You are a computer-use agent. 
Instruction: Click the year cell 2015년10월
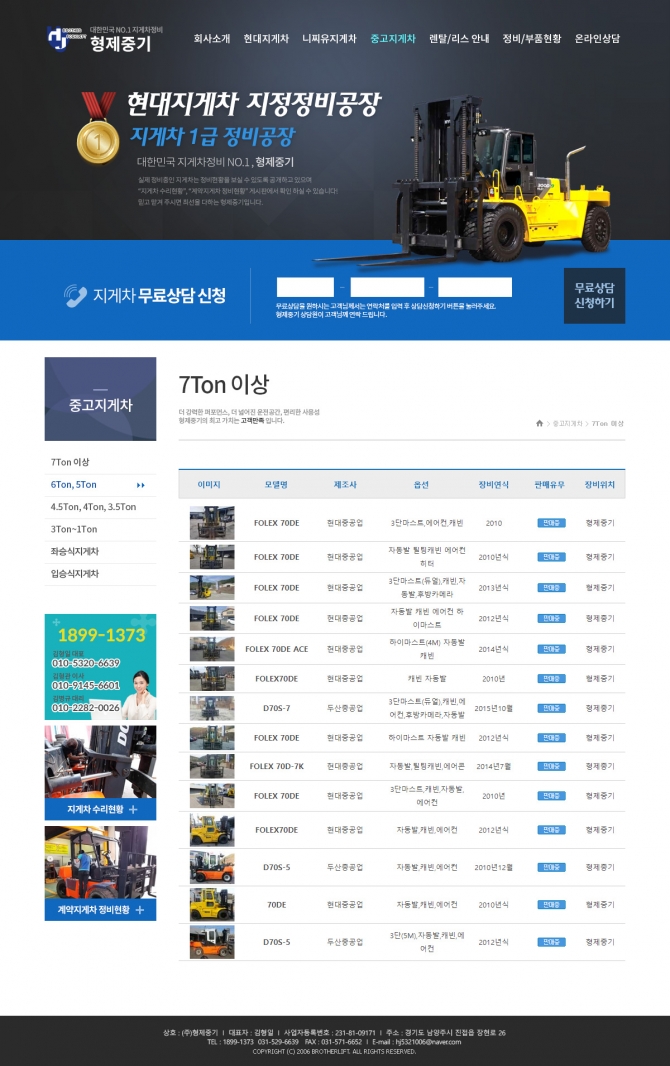tap(493, 708)
